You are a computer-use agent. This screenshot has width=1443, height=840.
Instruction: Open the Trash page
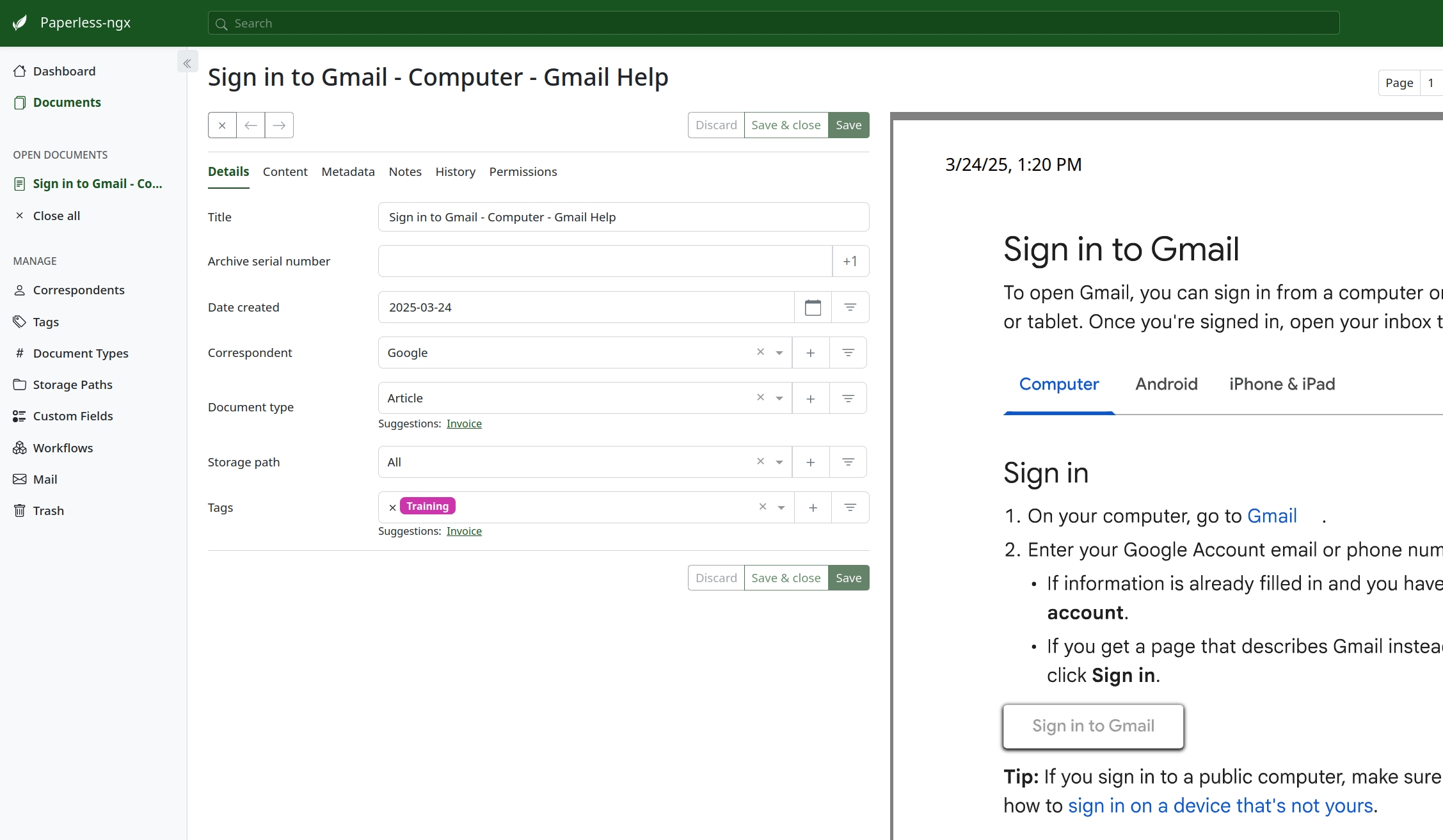[48, 511]
